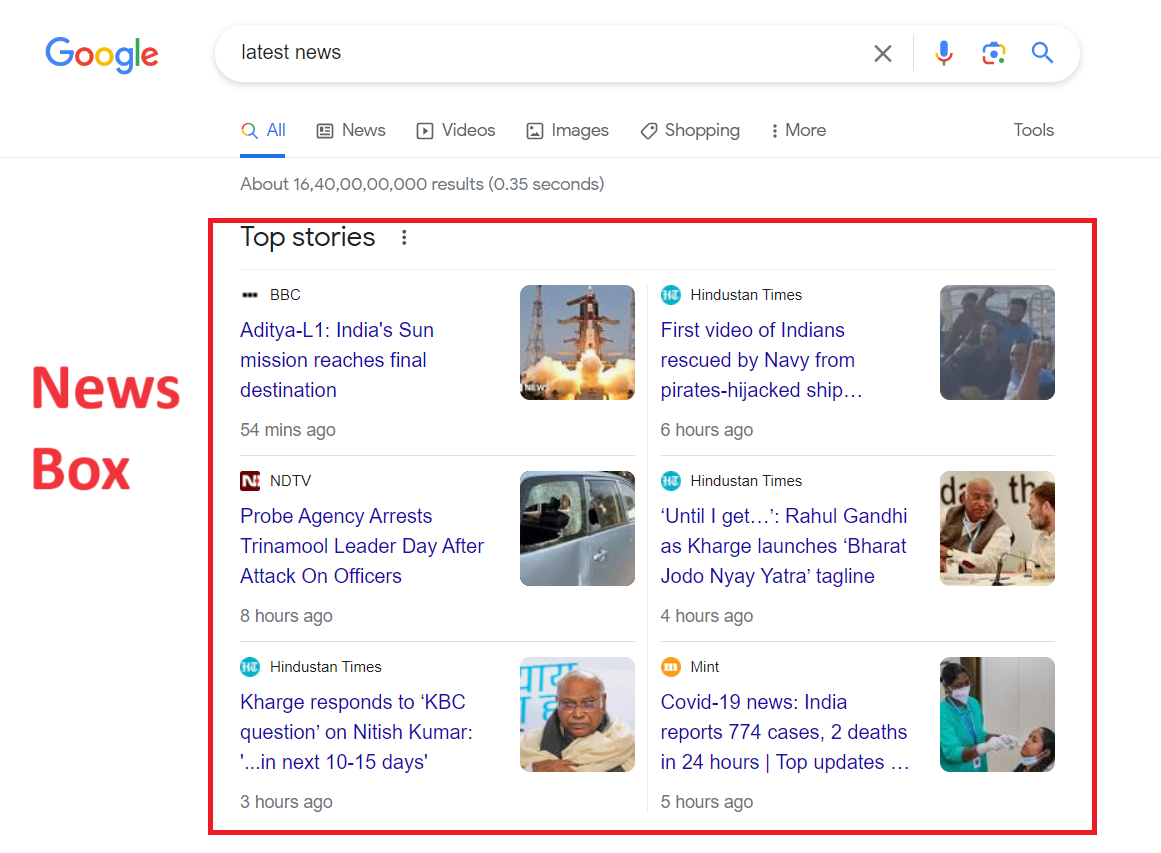
Task: Click the BBC source icon
Action: [x=250, y=295]
